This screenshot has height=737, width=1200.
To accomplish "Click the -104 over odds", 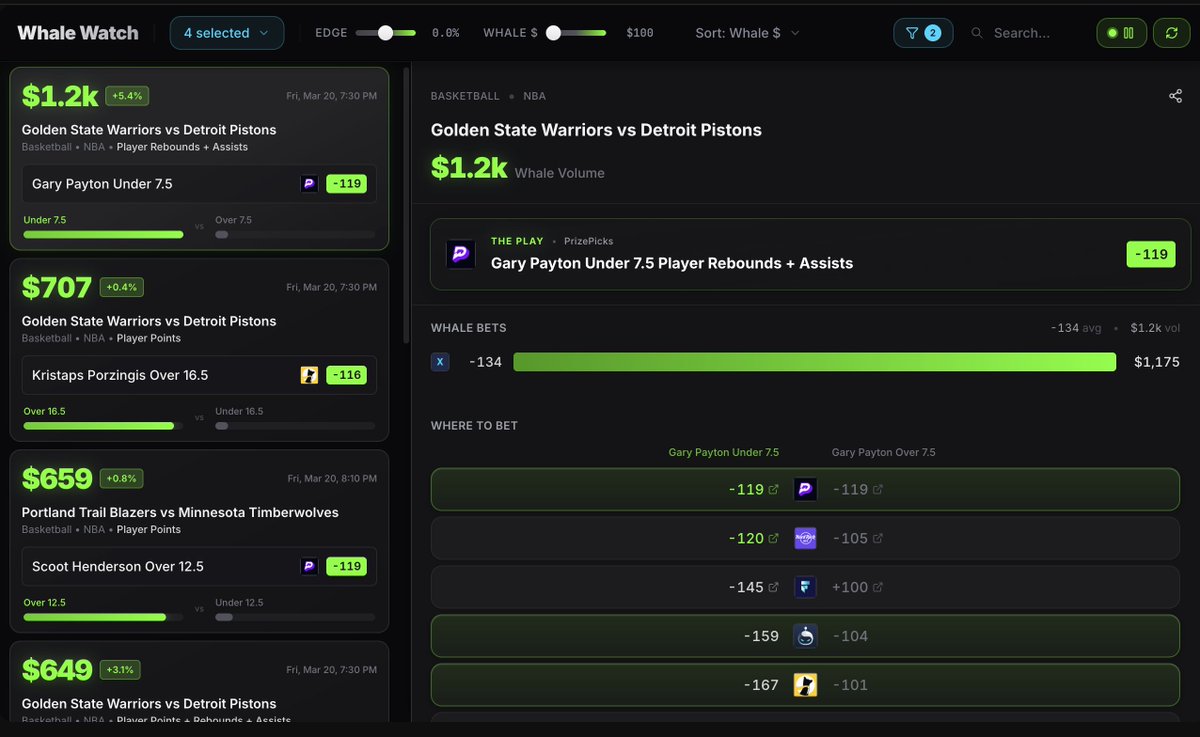I will pos(849,636).
